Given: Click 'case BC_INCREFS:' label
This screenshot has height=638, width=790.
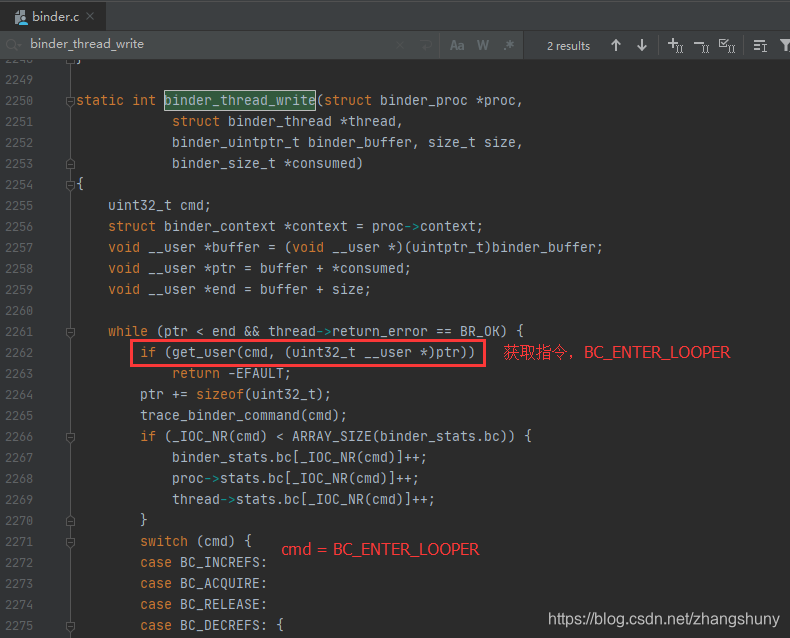Looking at the screenshot, I should tap(204, 562).
